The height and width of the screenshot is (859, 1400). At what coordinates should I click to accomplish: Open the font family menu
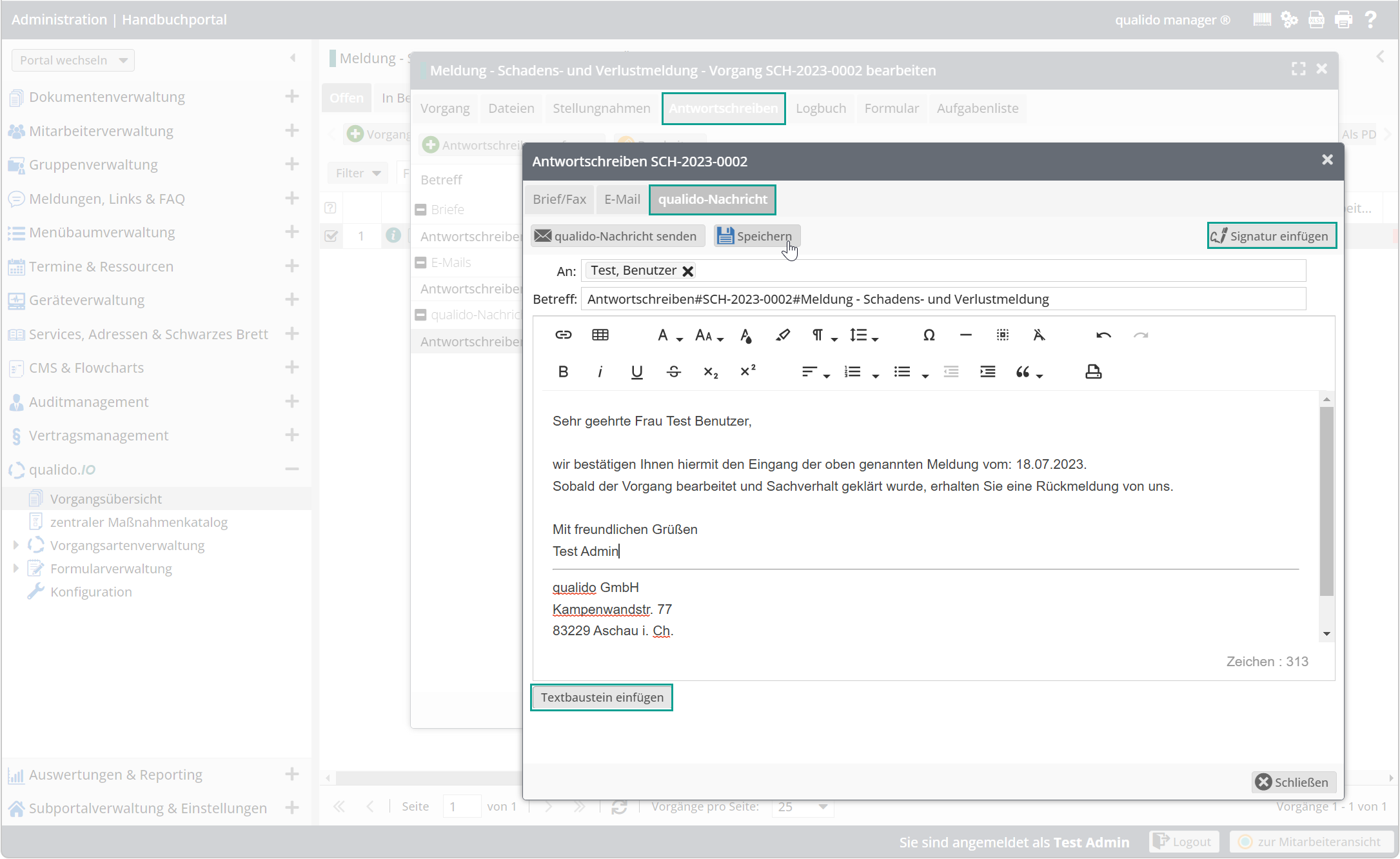click(x=669, y=335)
